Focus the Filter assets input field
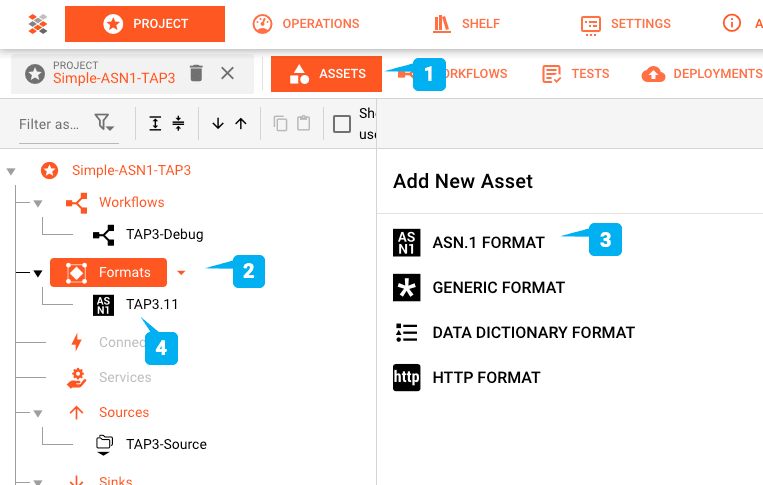The height and width of the screenshot is (485, 763). click(x=55, y=125)
